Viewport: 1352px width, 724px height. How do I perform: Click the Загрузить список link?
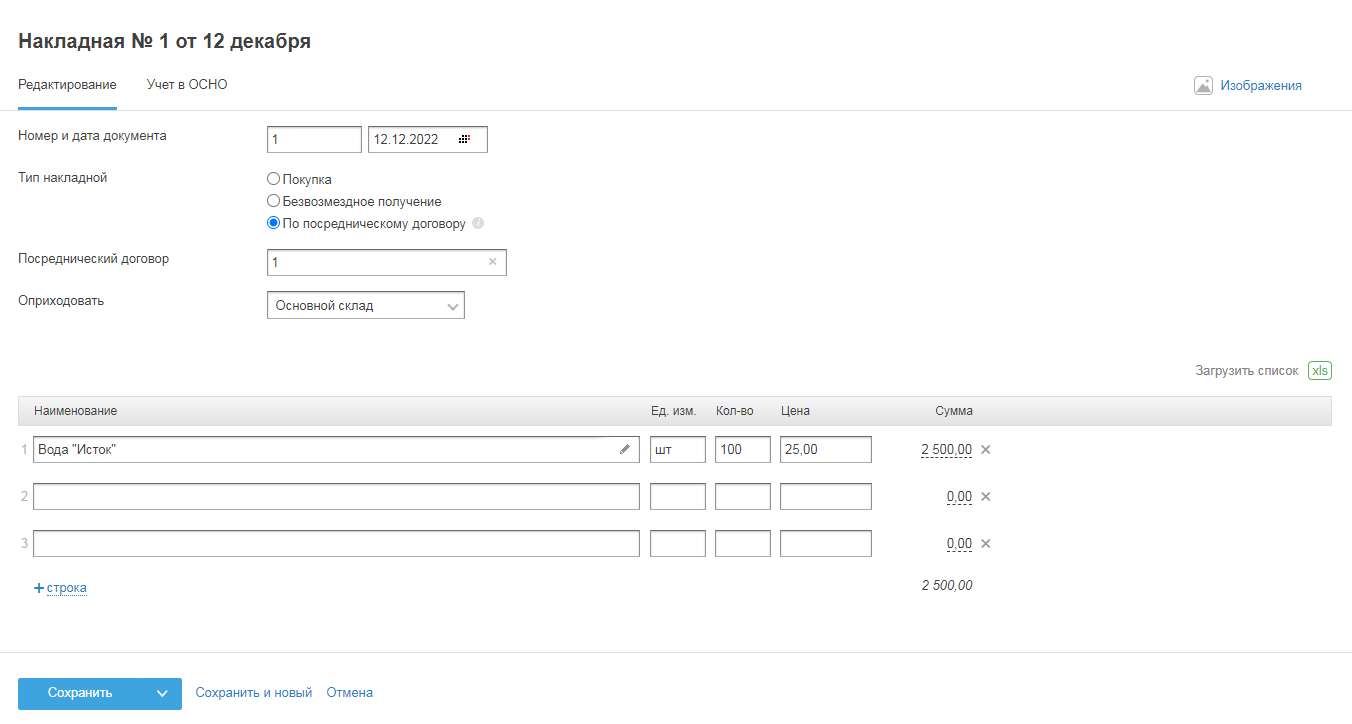coord(1247,370)
